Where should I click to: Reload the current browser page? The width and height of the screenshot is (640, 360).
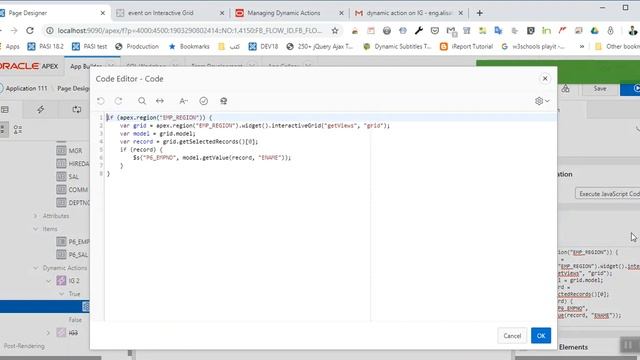coord(30,31)
